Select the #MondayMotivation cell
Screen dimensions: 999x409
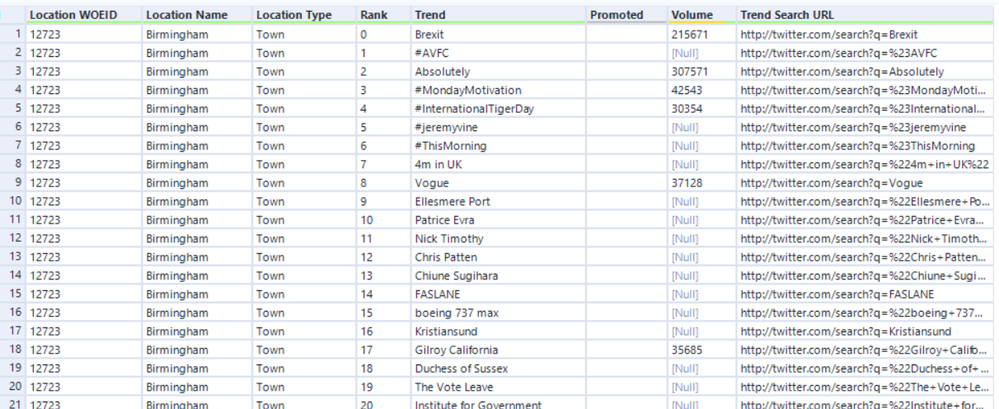(x=498, y=90)
